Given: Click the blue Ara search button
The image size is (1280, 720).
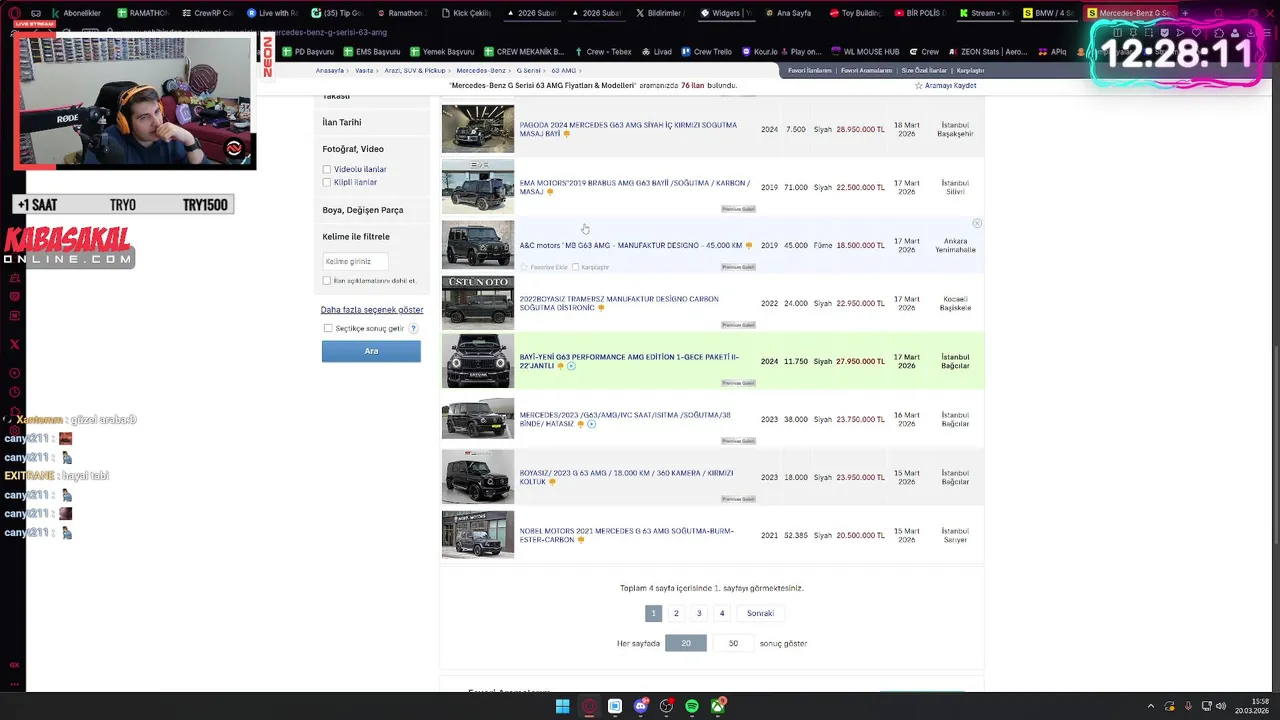Looking at the screenshot, I should pos(371,351).
